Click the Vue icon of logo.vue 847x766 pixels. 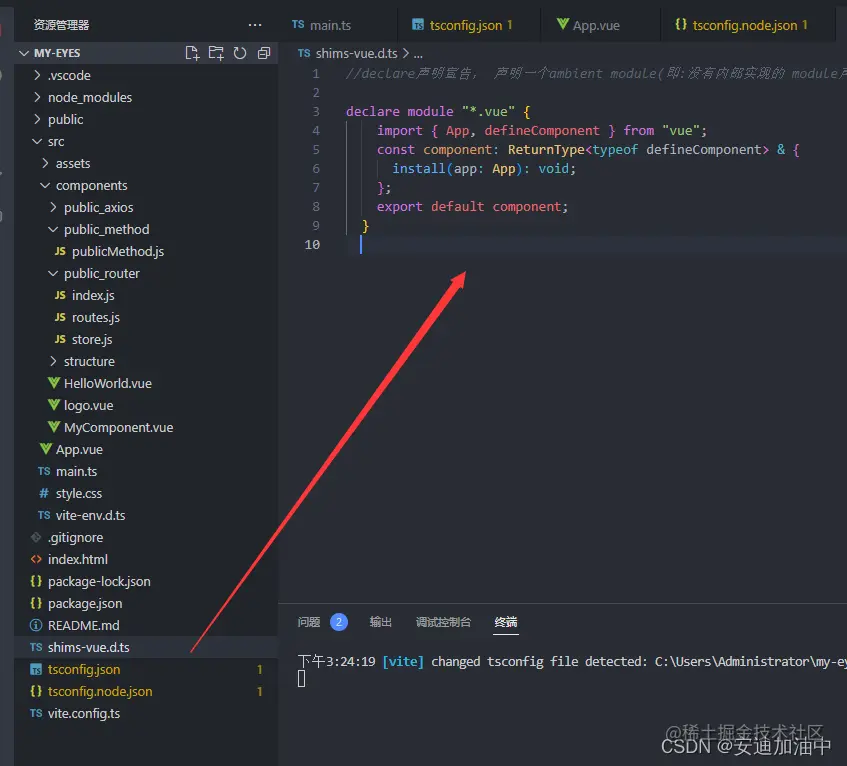click(x=53, y=405)
